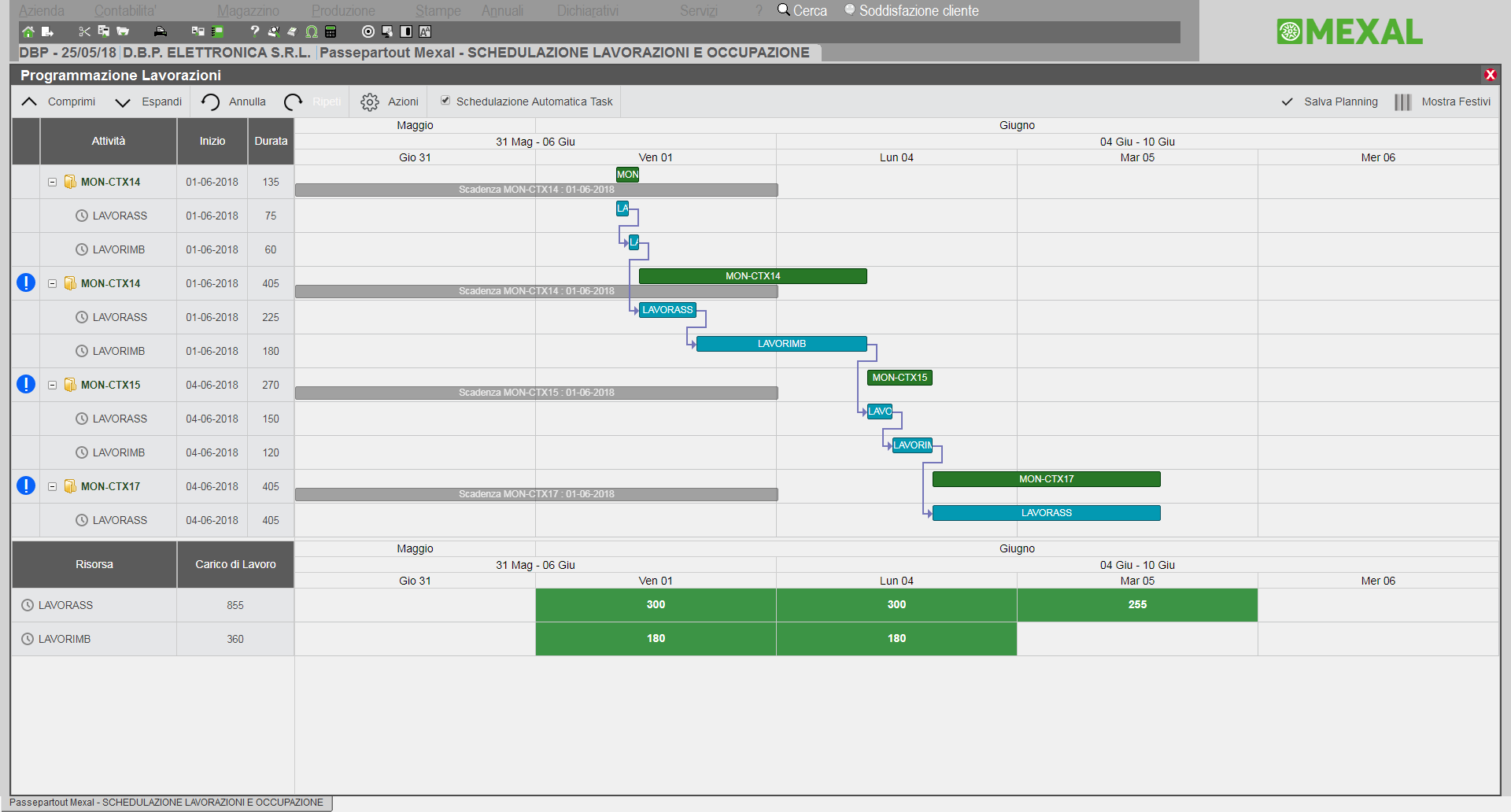Click the font size icon in toolbar

pyautogui.click(x=425, y=31)
